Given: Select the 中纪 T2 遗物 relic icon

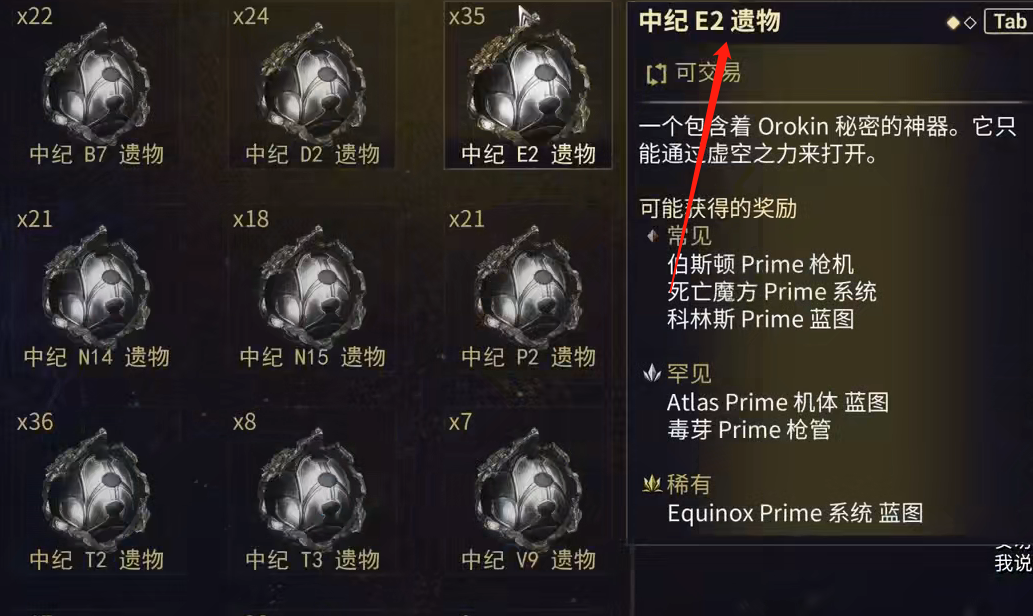Looking at the screenshot, I should [96, 487].
